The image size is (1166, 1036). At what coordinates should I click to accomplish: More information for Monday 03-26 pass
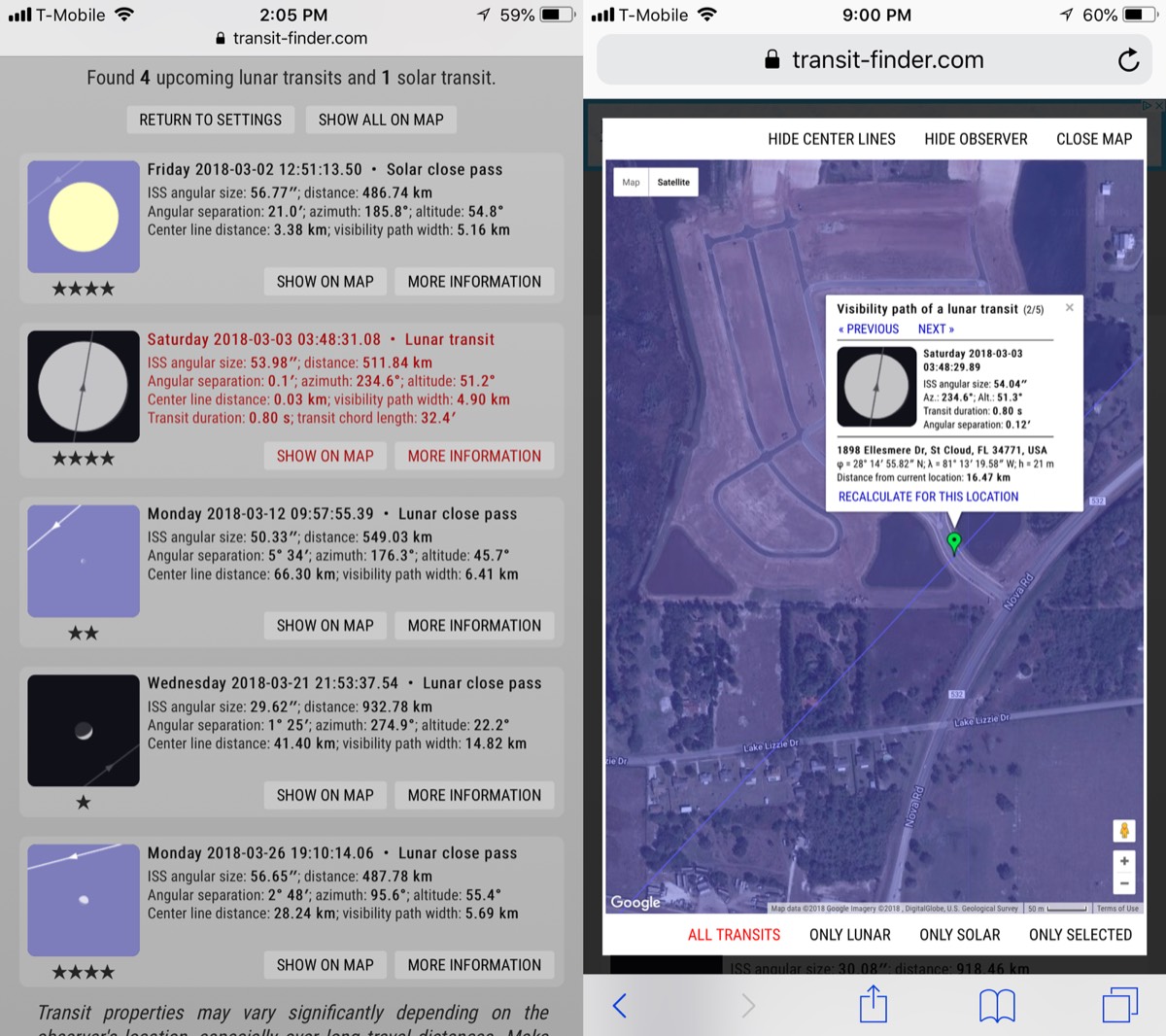pos(474,965)
